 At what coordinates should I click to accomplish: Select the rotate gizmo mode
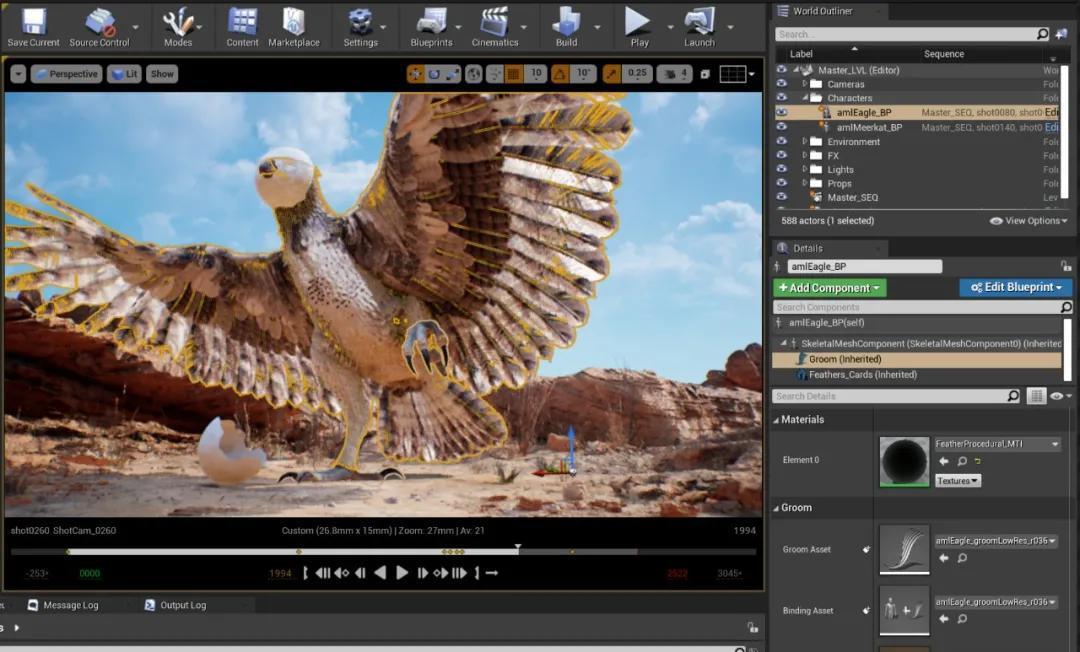pyautogui.click(x=434, y=74)
